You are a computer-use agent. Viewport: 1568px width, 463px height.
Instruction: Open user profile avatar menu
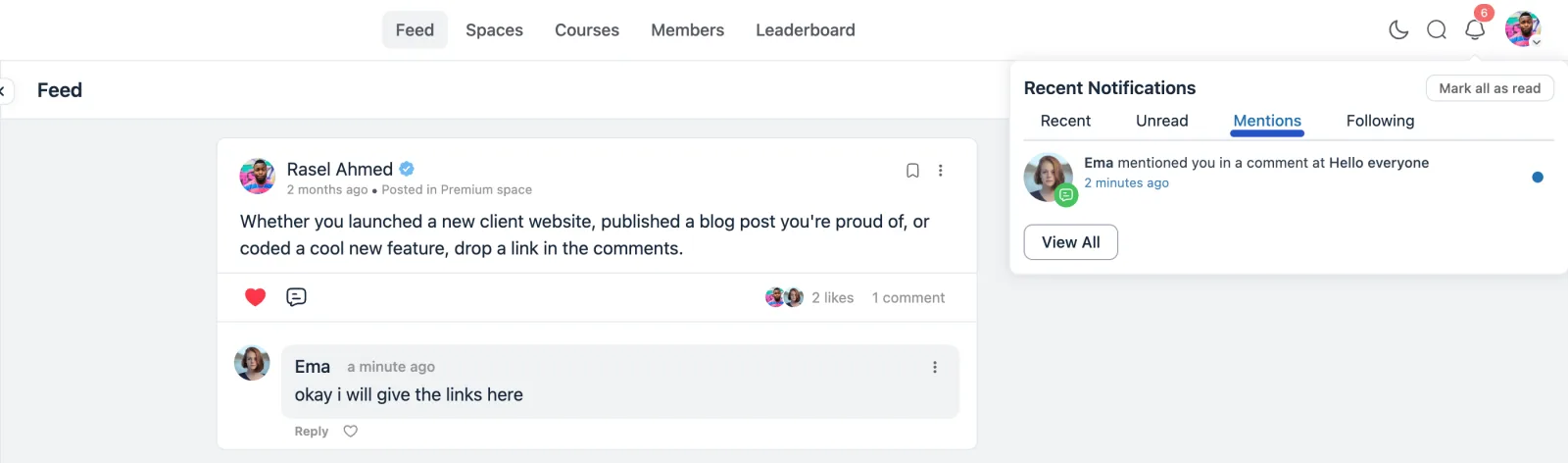point(1523,29)
